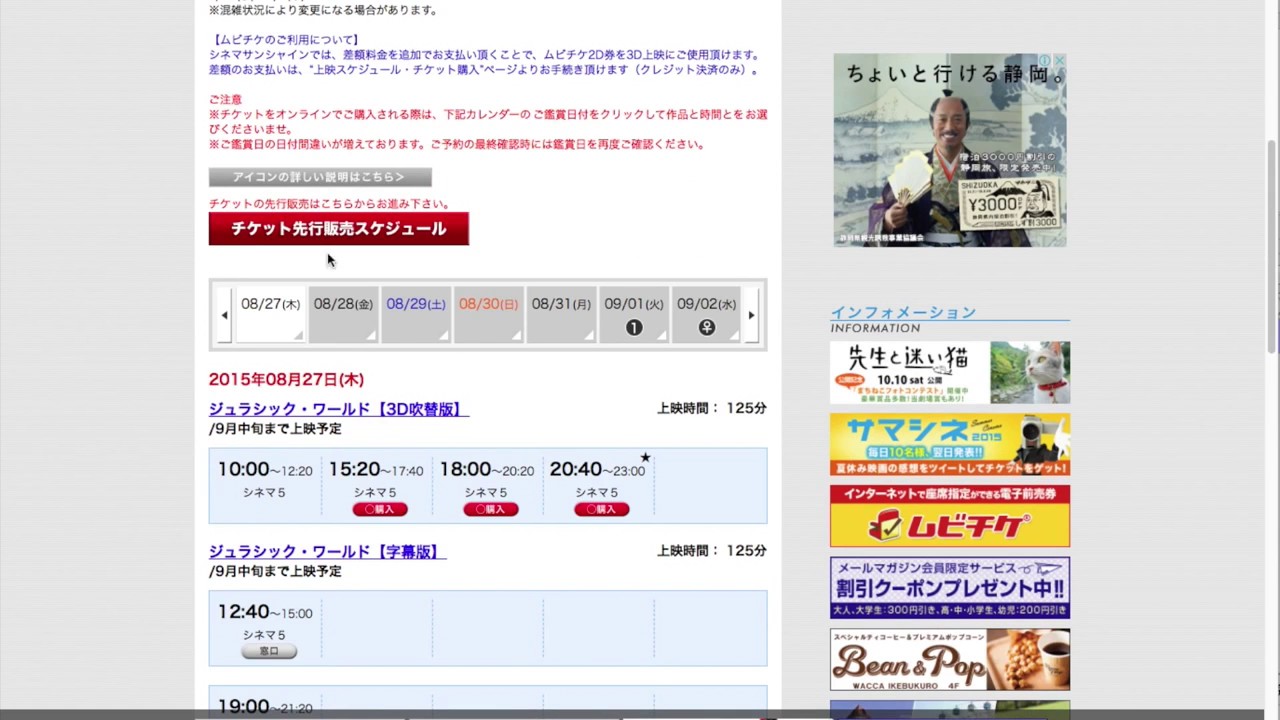Click the 19:00~21:20 showtime text
The height and width of the screenshot is (720, 1280).
coord(265,707)
